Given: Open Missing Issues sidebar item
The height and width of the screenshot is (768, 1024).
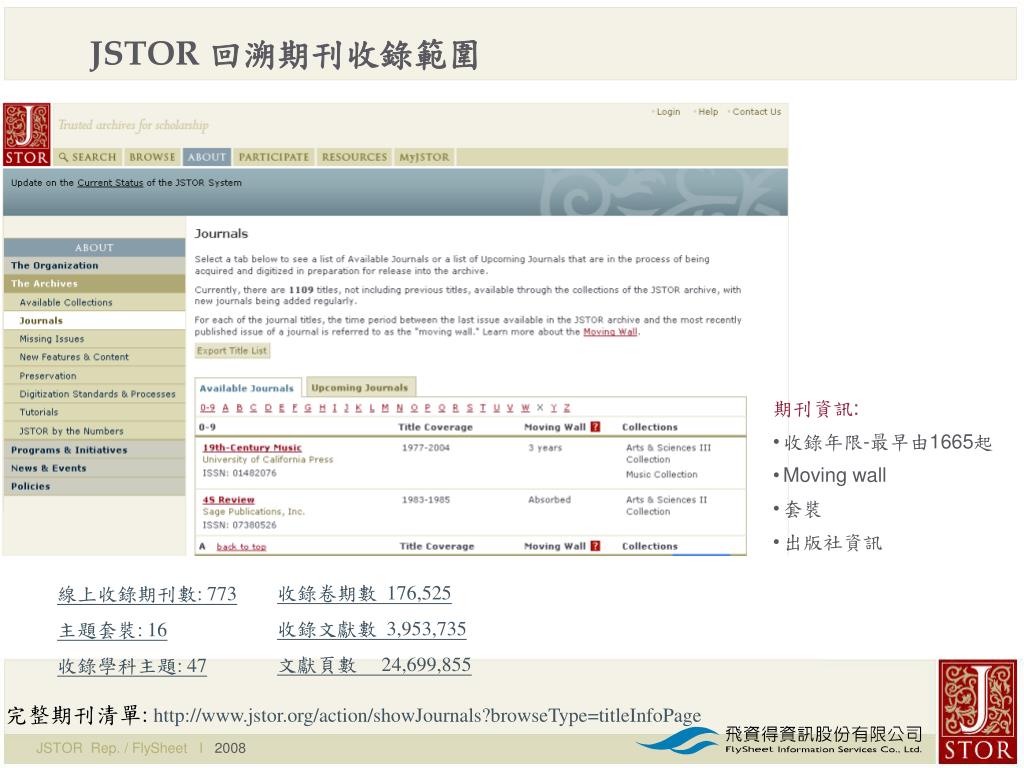Looking at the screenshot, I should (95, 339).
